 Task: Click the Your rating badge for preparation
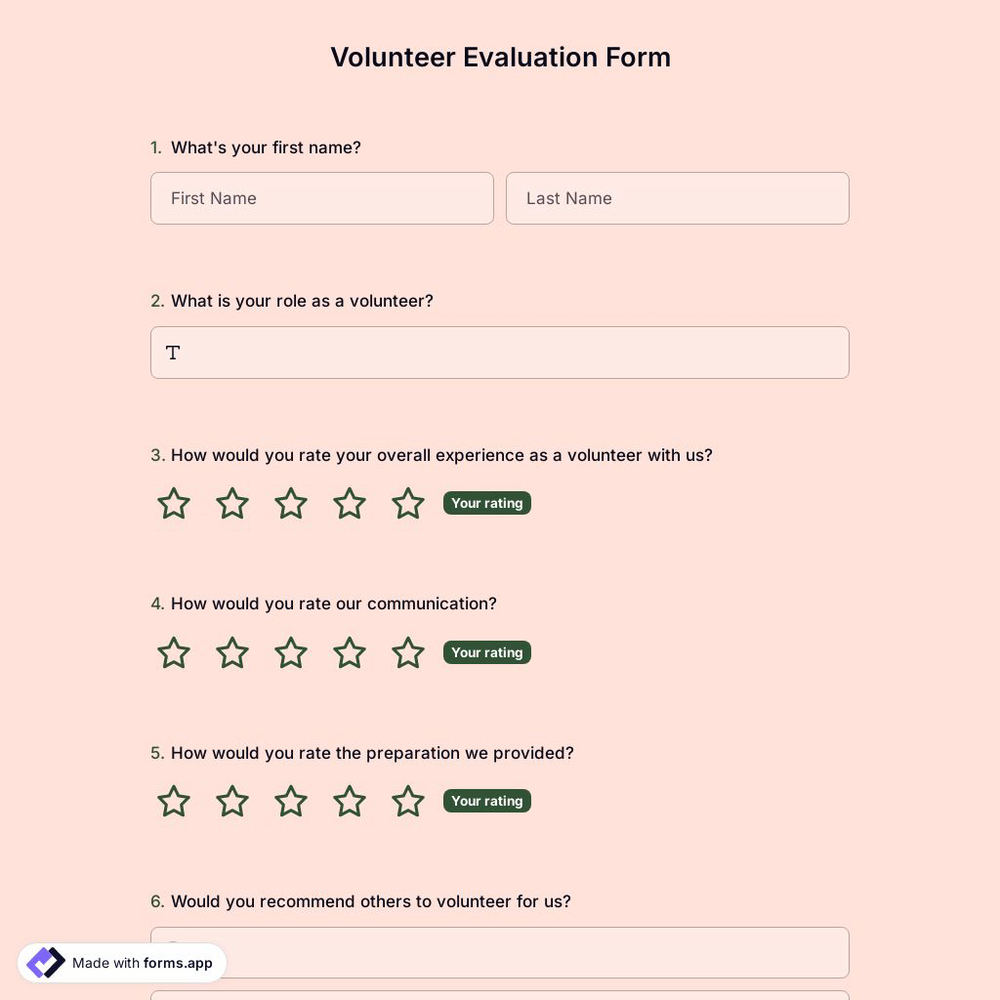tap(487, 801)
